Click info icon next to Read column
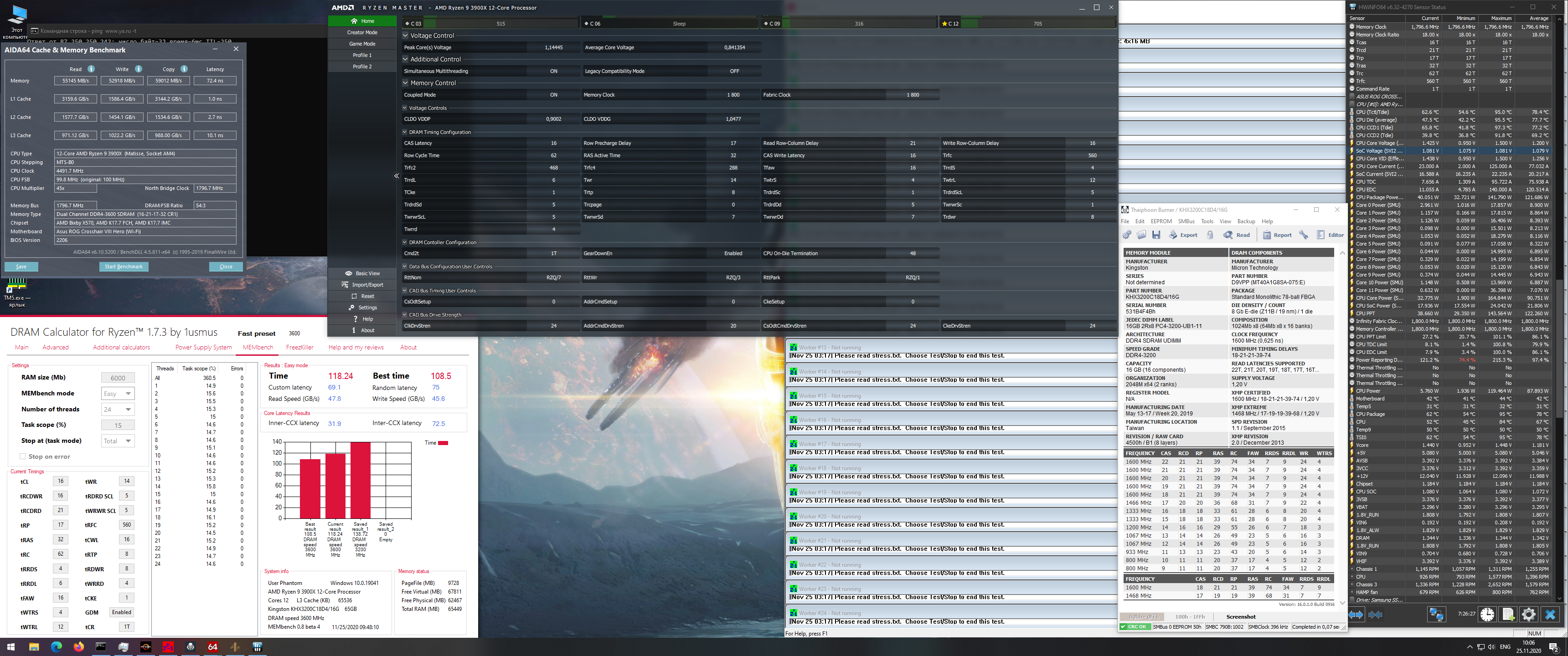The image size is (1568, 656). (x=92, y=69)
